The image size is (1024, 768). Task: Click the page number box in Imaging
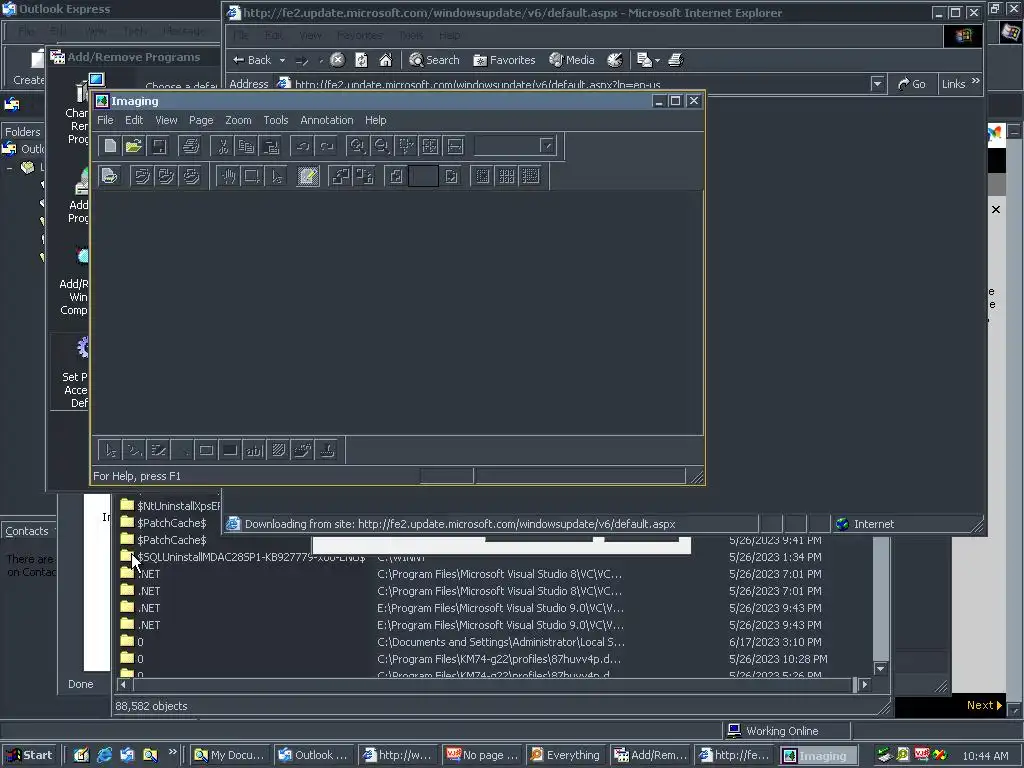[423, 176]
